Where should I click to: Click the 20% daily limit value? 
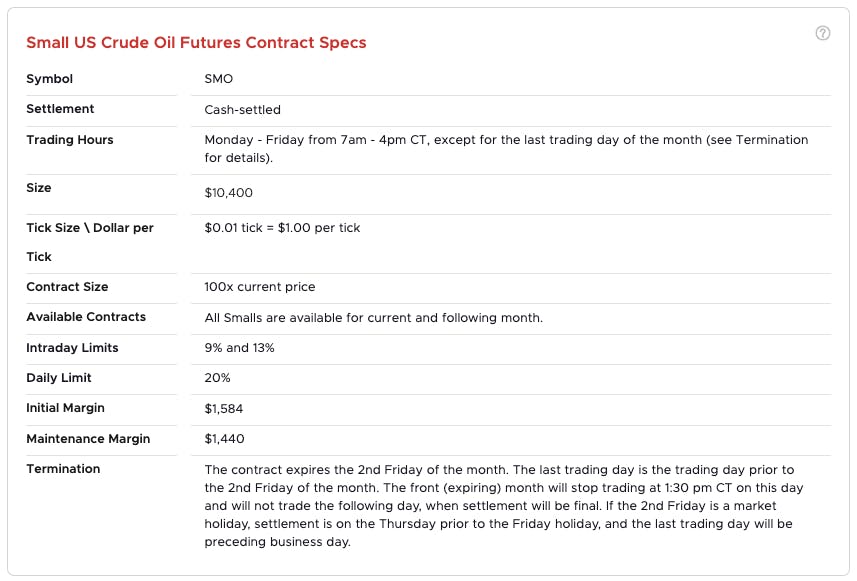pos(217,378)
